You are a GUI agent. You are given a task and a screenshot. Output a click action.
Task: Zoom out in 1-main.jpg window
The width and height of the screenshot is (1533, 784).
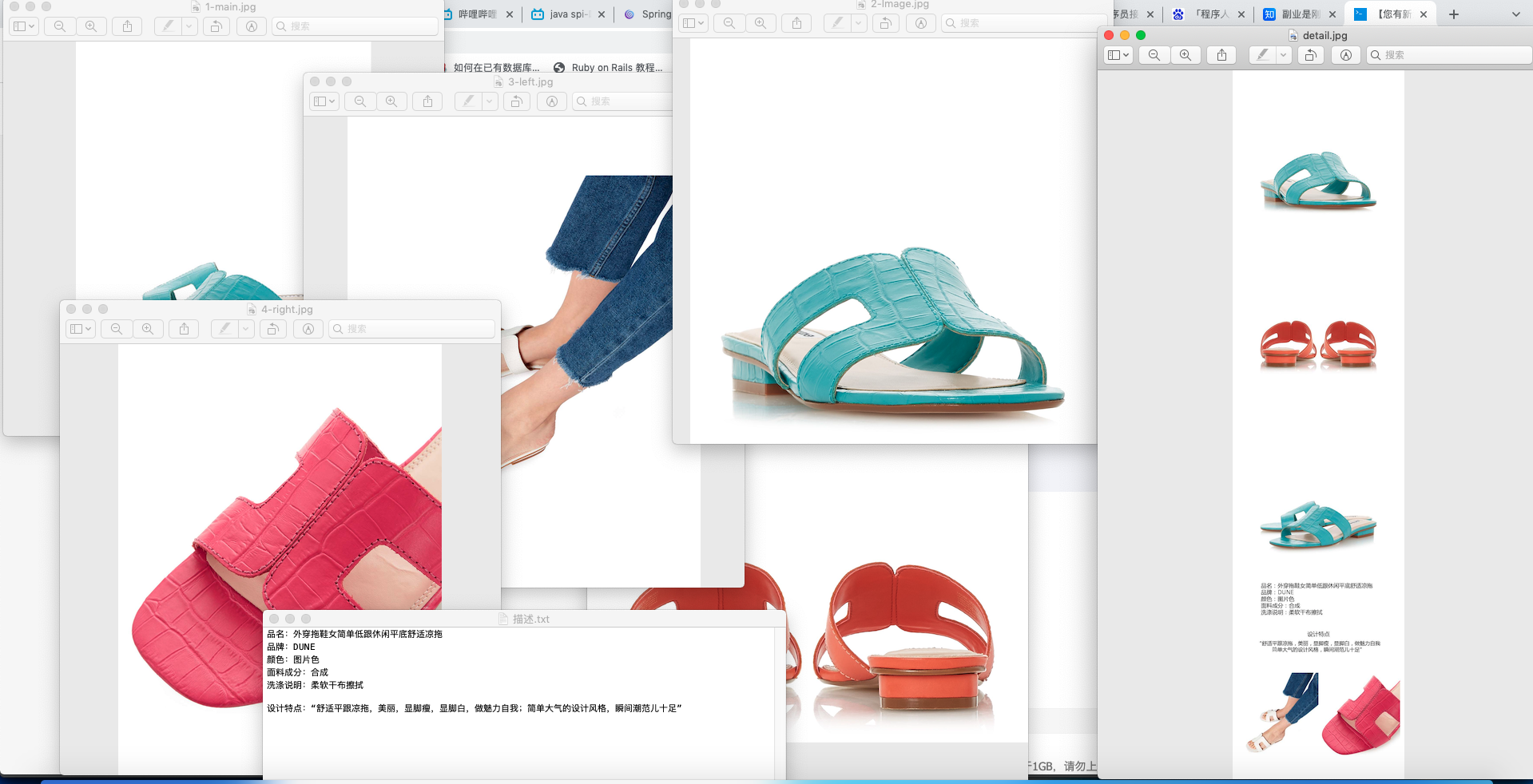click(60, 26)
